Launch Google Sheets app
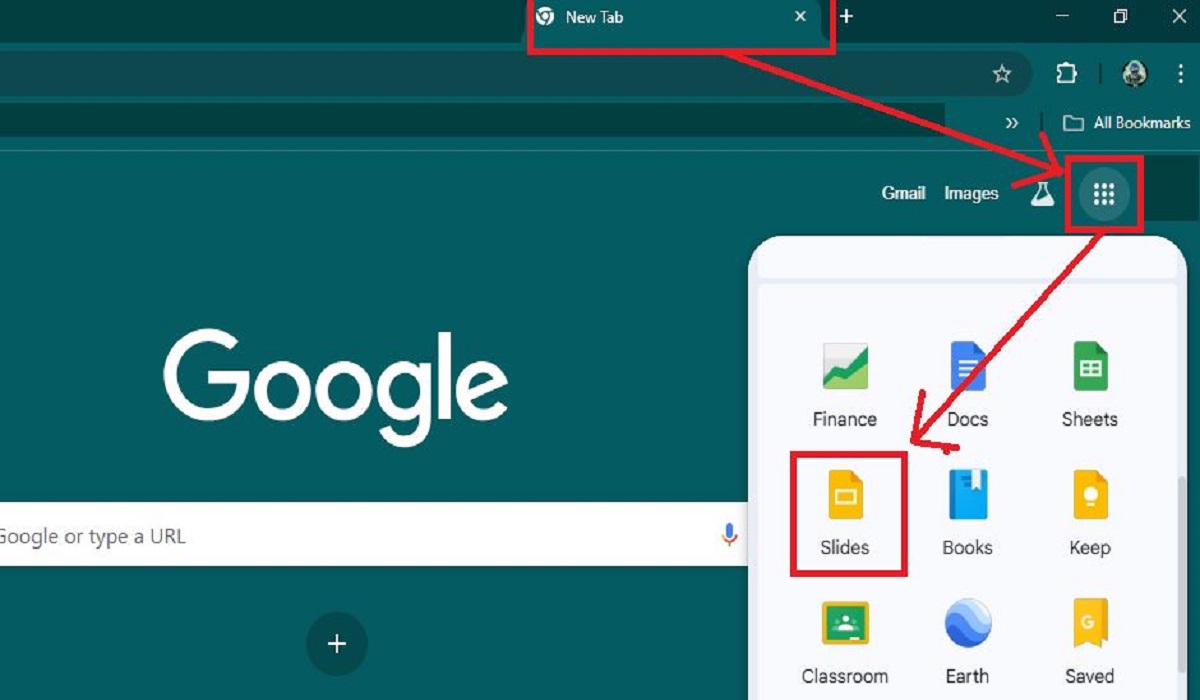Viewport: 1200px width, 700px height. 1089,384
